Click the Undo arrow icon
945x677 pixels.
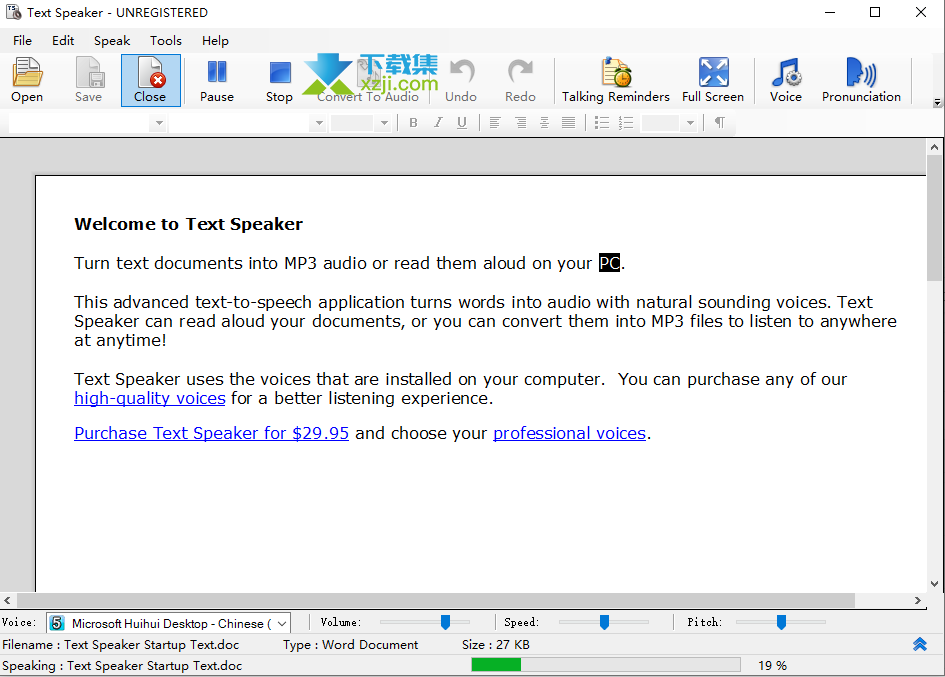click(x=461, y=80)
